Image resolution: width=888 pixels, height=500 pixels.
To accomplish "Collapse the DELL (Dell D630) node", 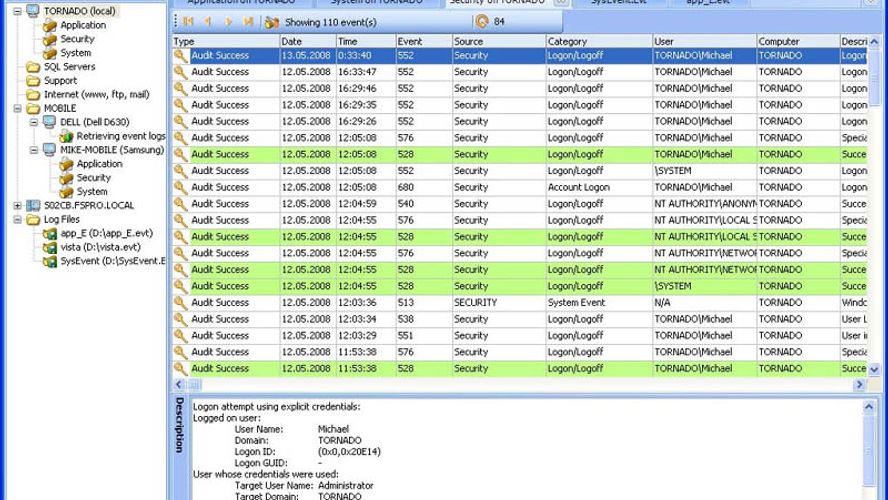I will (33, 122).
